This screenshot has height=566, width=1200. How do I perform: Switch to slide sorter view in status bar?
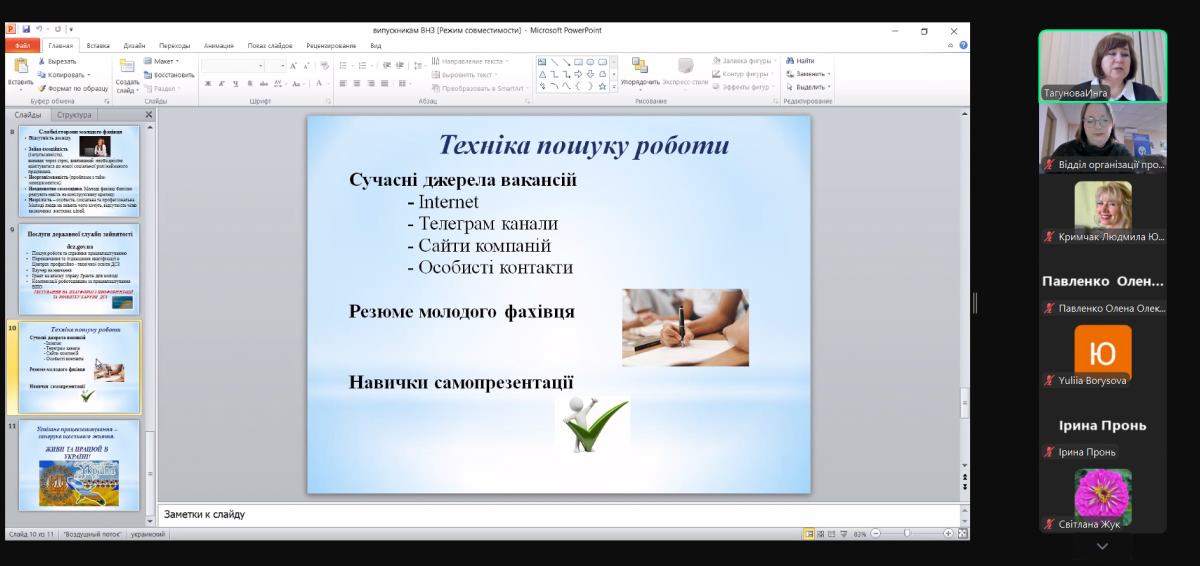(x=822, y=534)
